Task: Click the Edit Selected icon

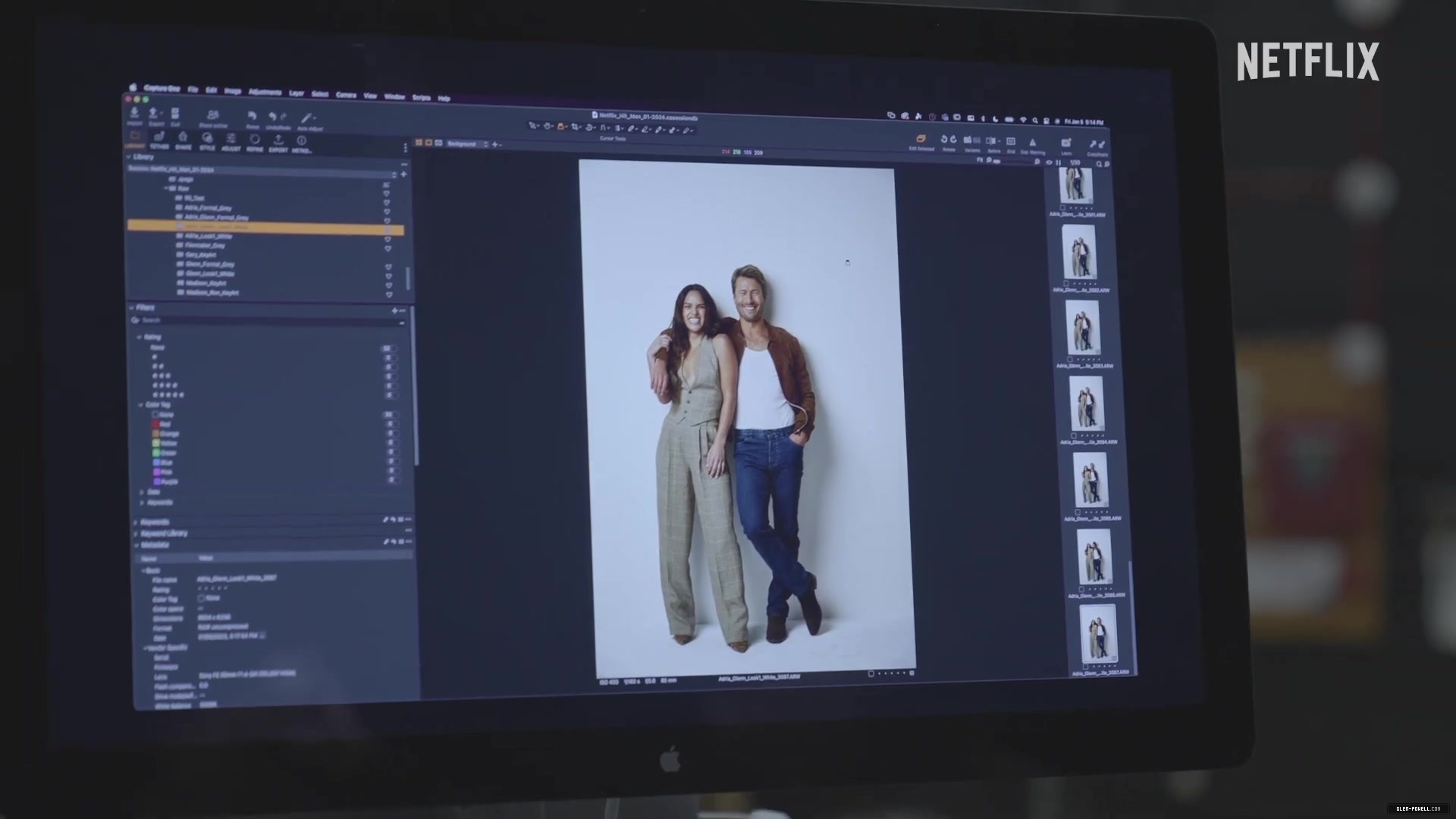Action: [921, 142]
